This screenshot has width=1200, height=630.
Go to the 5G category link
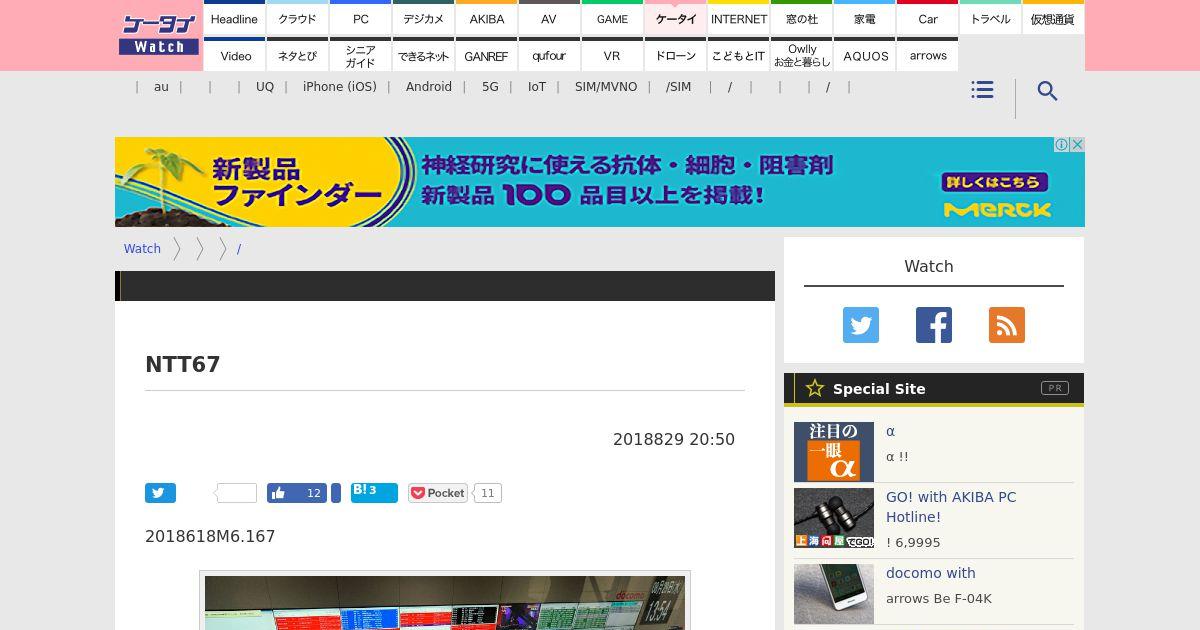coord(490,87)
